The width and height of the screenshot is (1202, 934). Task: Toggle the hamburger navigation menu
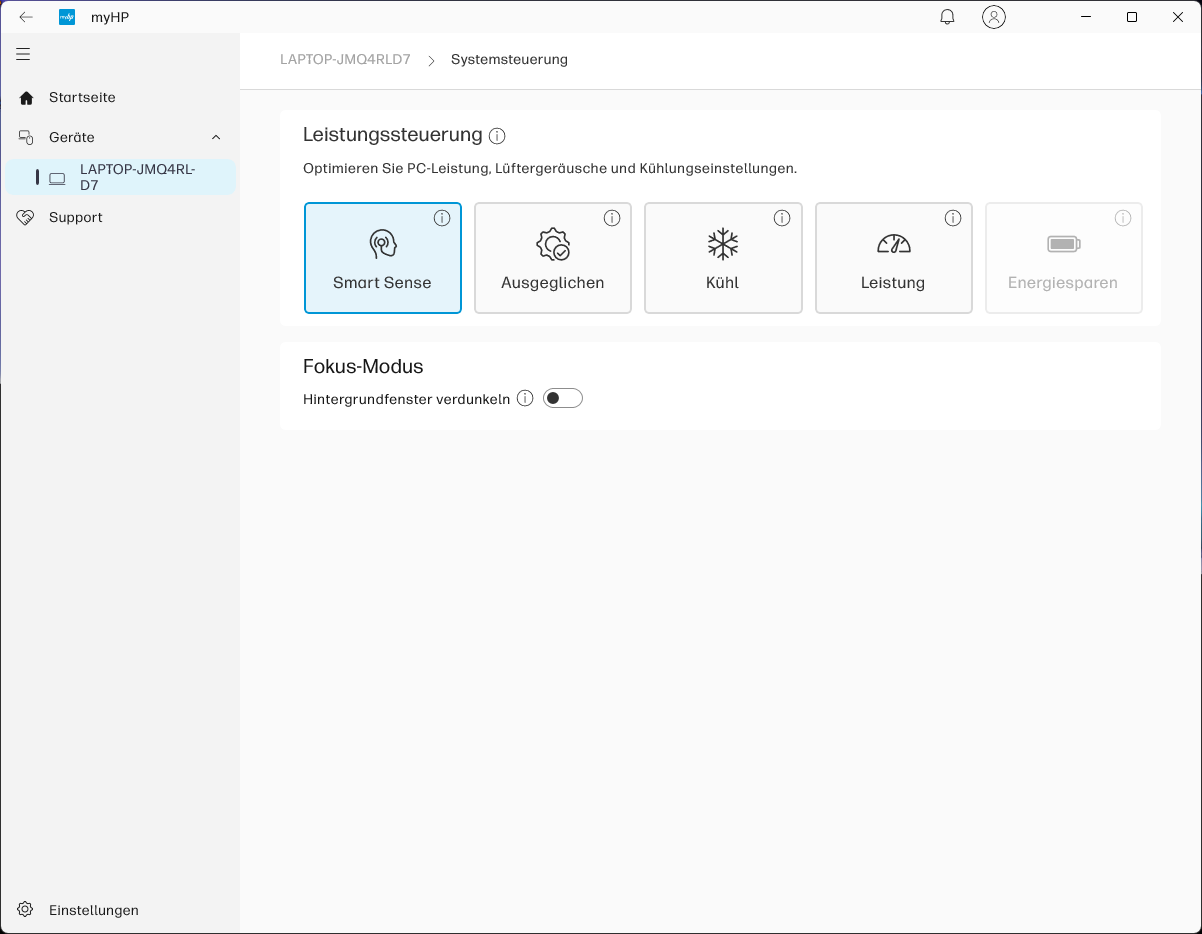pos(23,54)
